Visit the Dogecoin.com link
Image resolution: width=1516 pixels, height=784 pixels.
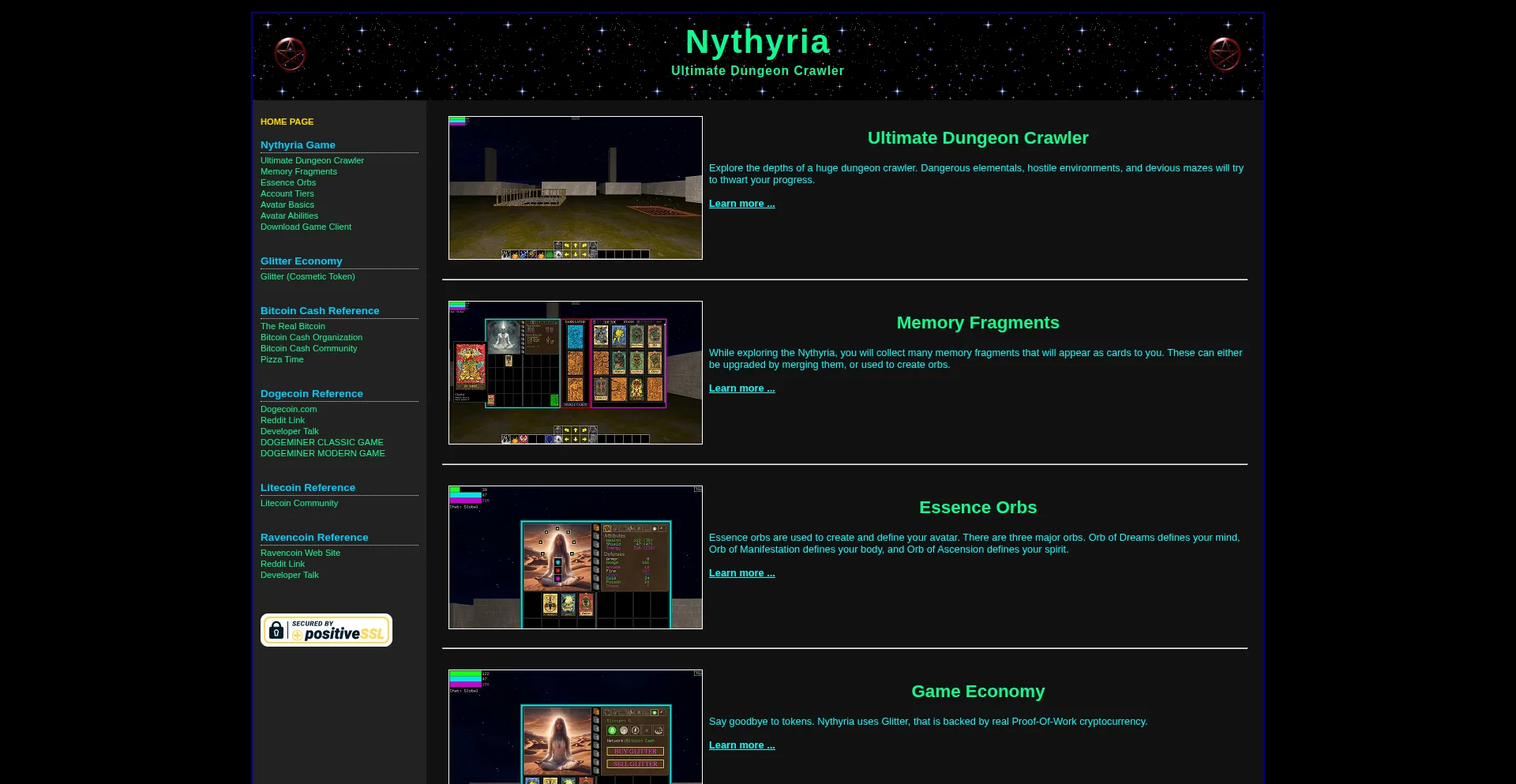click(x=288, y=409)
